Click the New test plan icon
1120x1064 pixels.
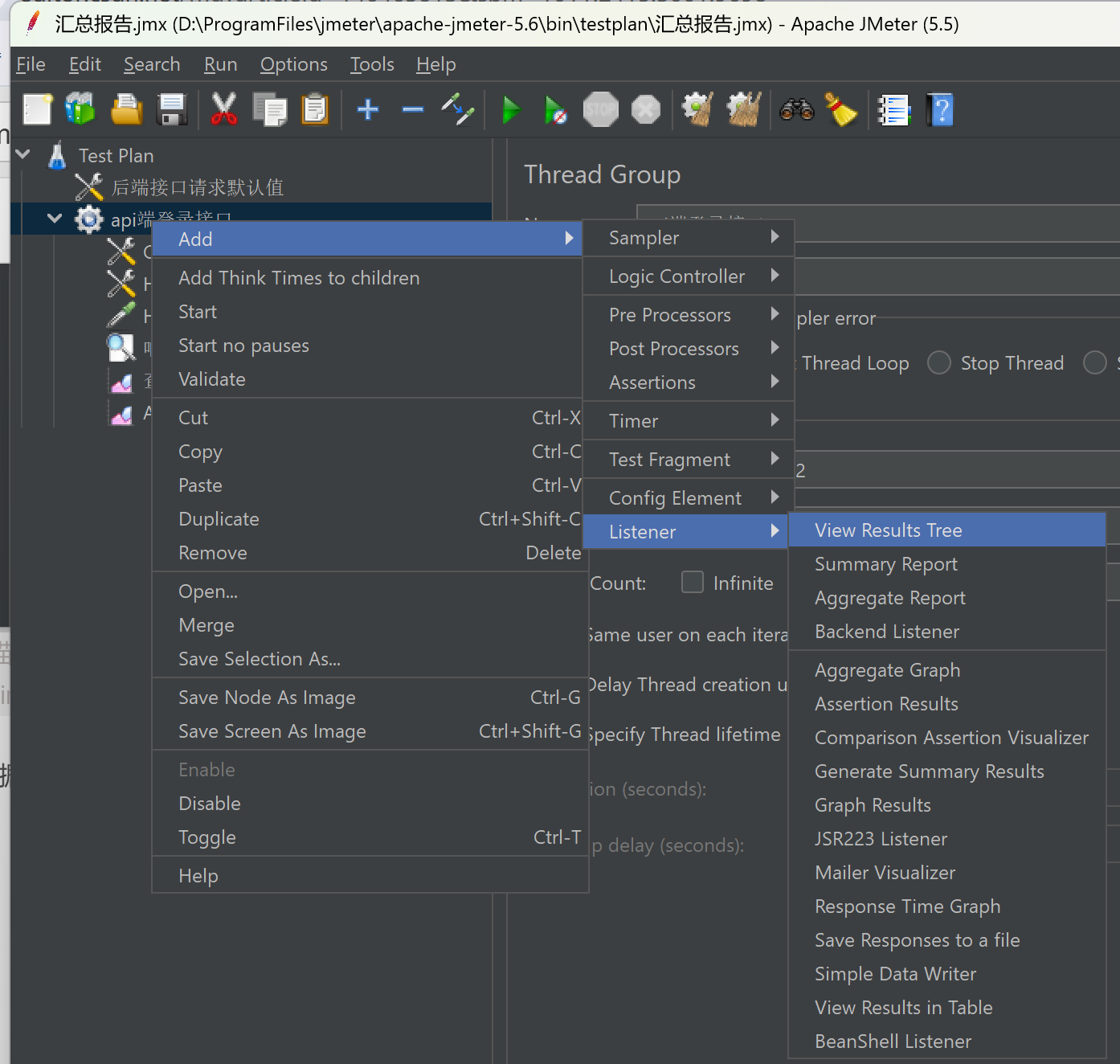pos(37,110)
